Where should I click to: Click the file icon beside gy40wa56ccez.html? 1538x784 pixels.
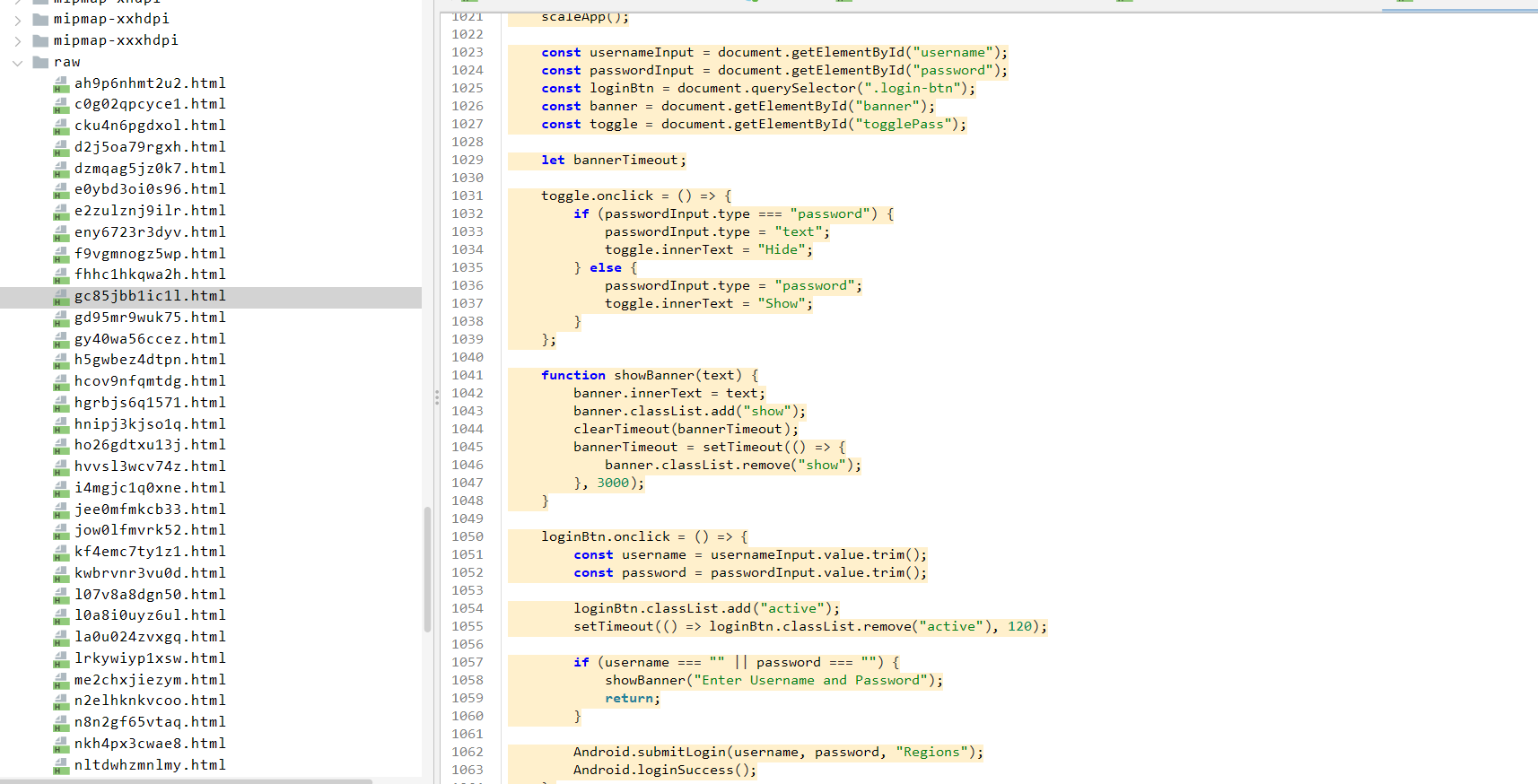pyautogui.click(x=61, y=340)
